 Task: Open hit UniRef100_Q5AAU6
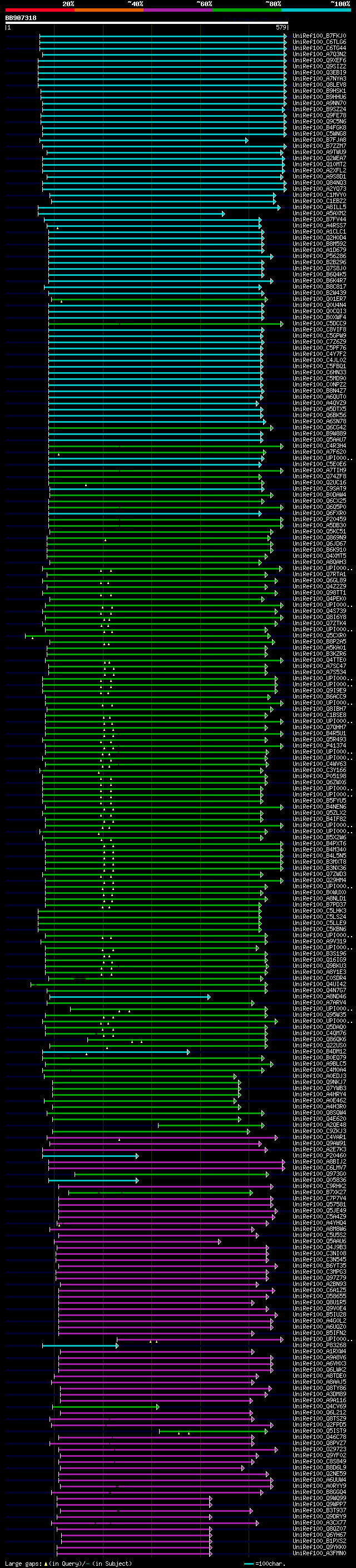(319, 1241)
